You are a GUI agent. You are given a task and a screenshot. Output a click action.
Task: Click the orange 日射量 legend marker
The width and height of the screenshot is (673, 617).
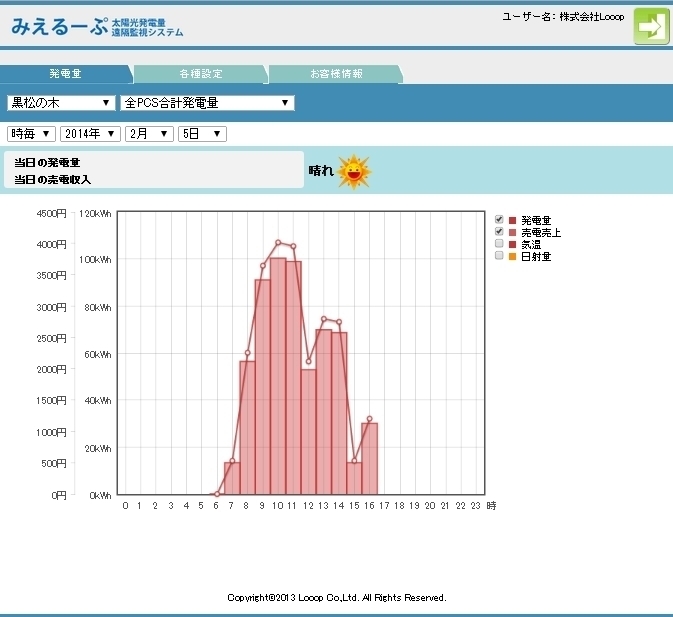coord(513,256)
